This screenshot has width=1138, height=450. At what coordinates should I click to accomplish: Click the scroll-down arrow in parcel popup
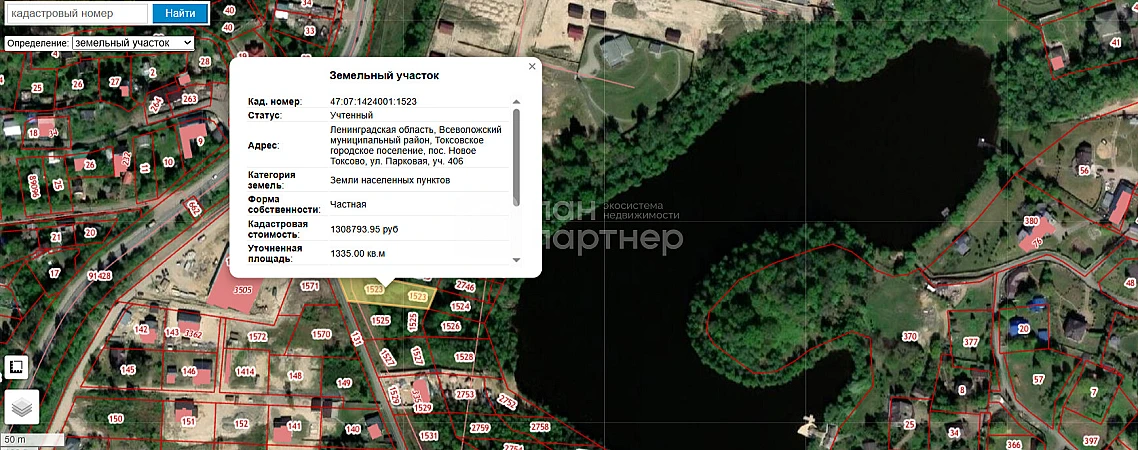click(516, 259)
